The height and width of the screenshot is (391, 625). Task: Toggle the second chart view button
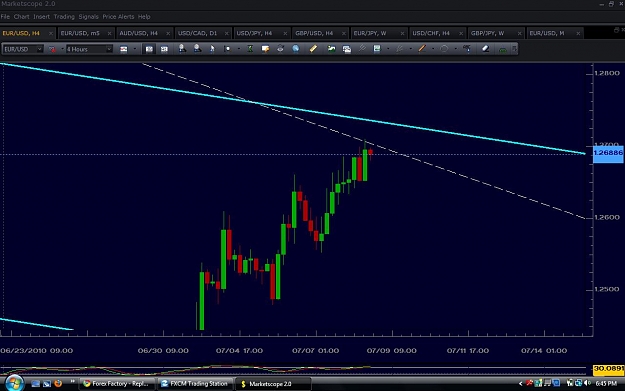pos(164,49)
